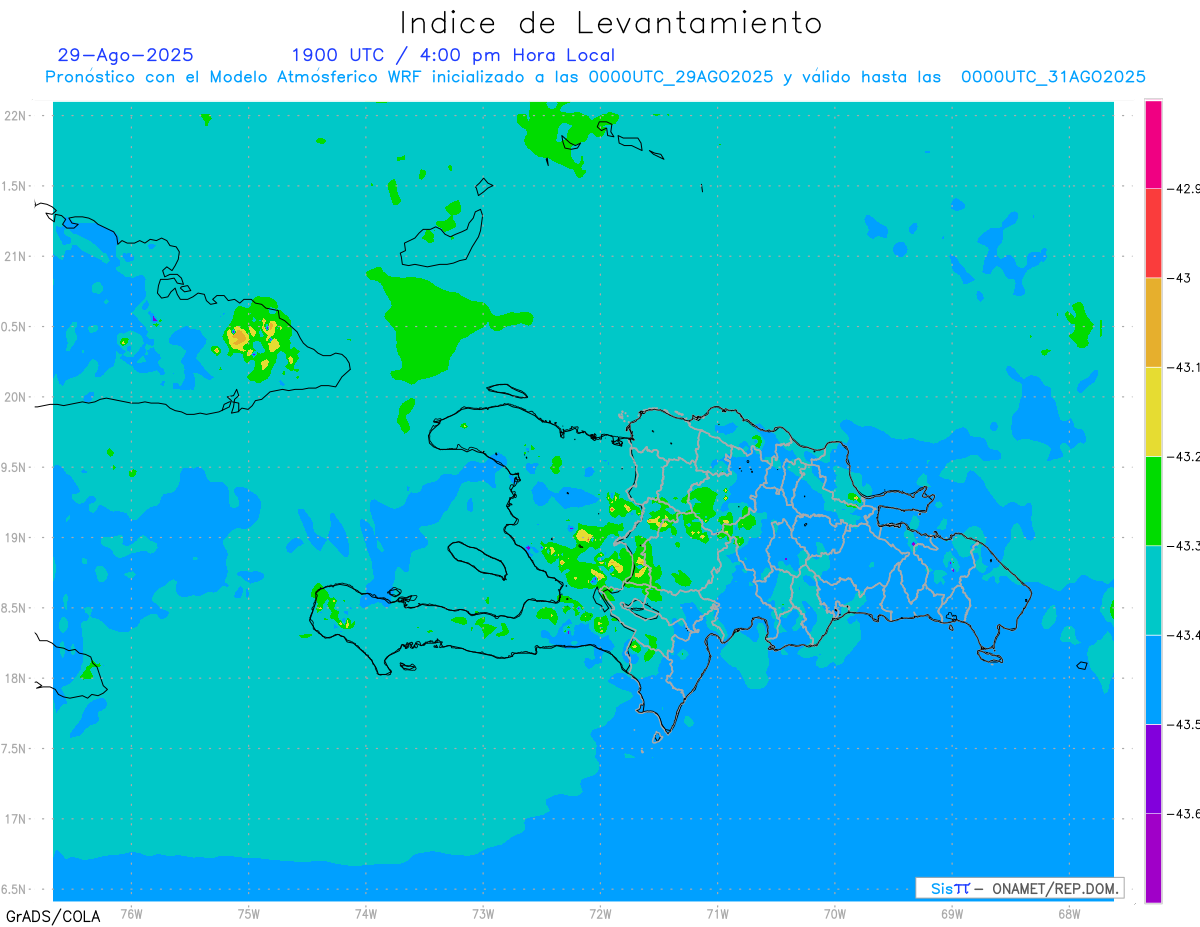Click the "GrADS/COLA" credit text

(51, 916)
